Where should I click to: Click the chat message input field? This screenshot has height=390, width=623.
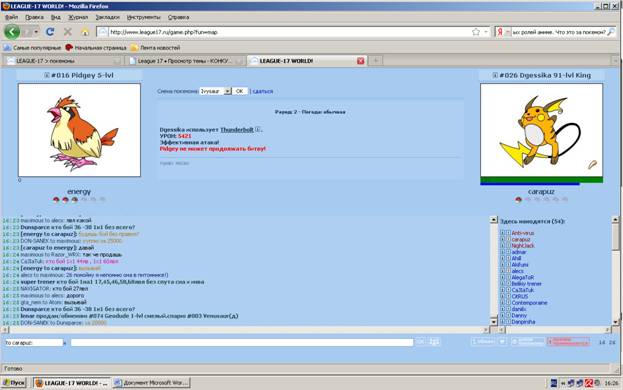[242, 342]
